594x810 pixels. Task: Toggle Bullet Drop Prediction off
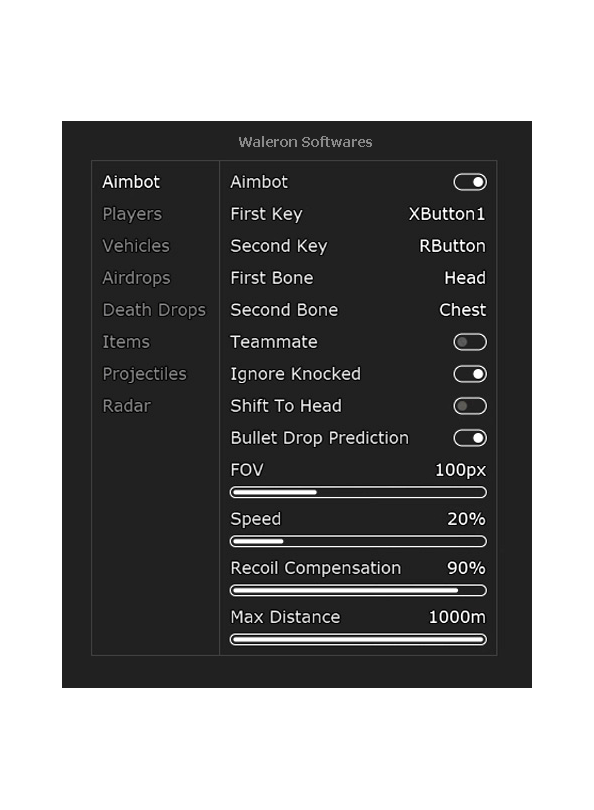[470, 438]
